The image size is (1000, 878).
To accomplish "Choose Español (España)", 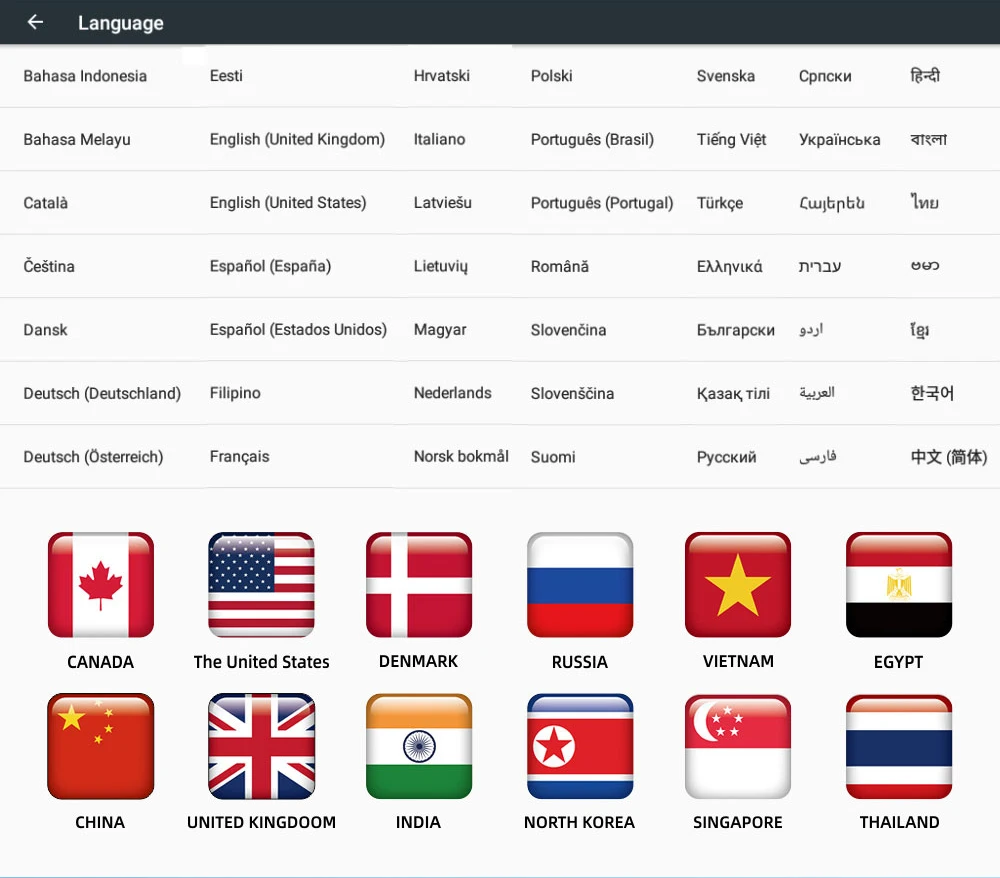I will [x=270, y=266].
